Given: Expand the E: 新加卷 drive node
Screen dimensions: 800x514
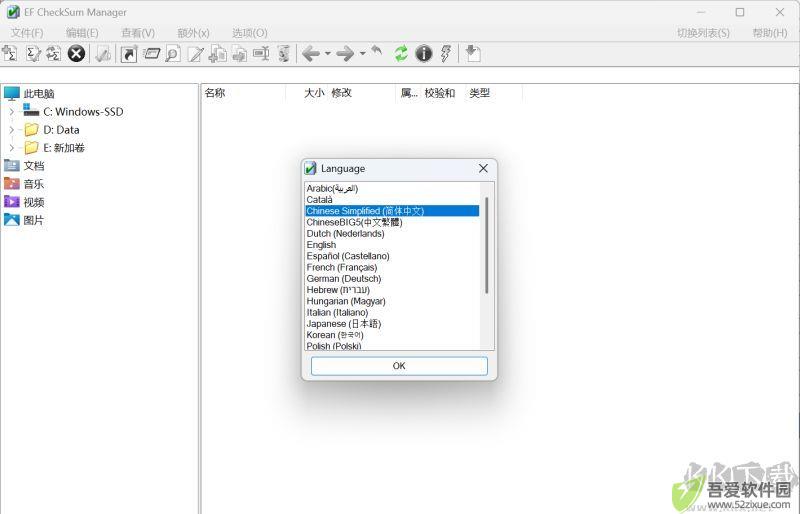Looking at the screenshot, I should pyautogui.click(x=12, y=148).
